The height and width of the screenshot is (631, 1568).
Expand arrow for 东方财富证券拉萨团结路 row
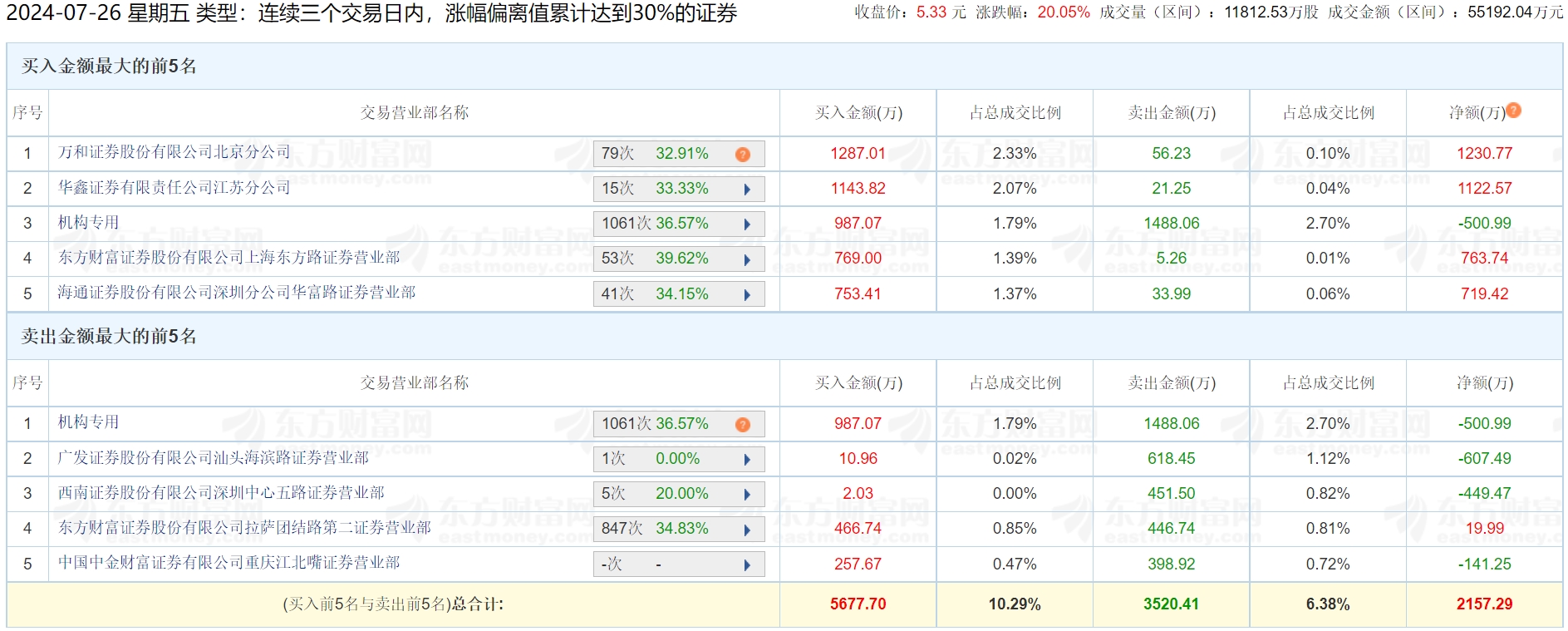(x=747, y=530)
